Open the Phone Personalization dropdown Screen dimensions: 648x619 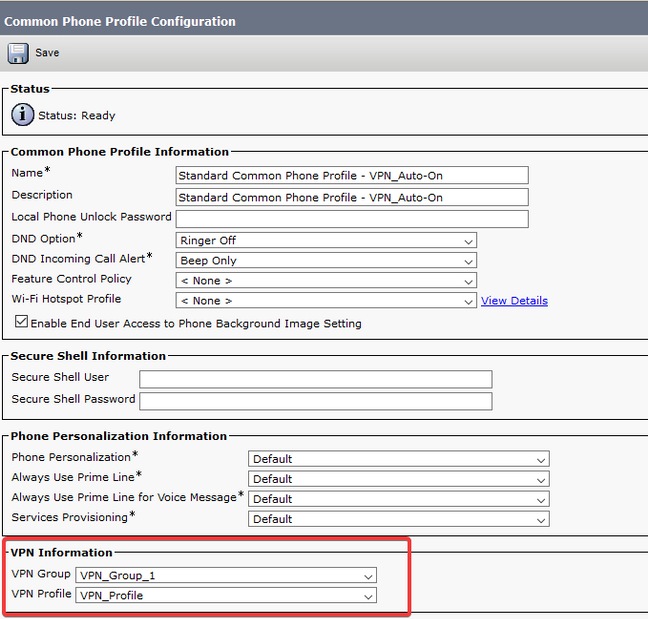(398, 459)
